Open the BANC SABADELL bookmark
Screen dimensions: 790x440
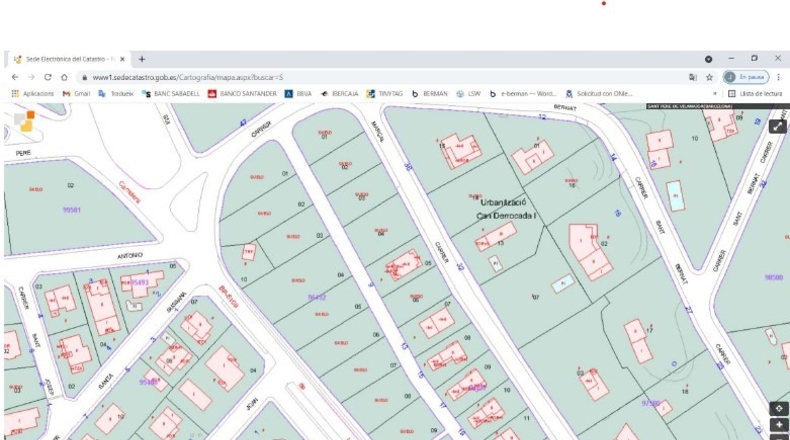click(171, 94)
